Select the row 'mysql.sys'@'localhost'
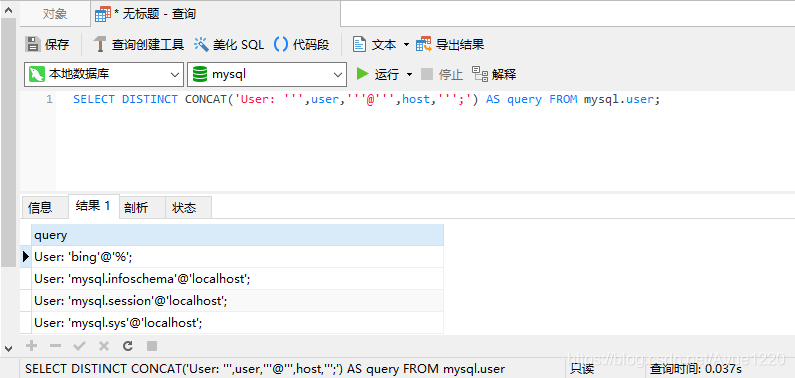Screen dimensions: 795x378 coord(237,322)
